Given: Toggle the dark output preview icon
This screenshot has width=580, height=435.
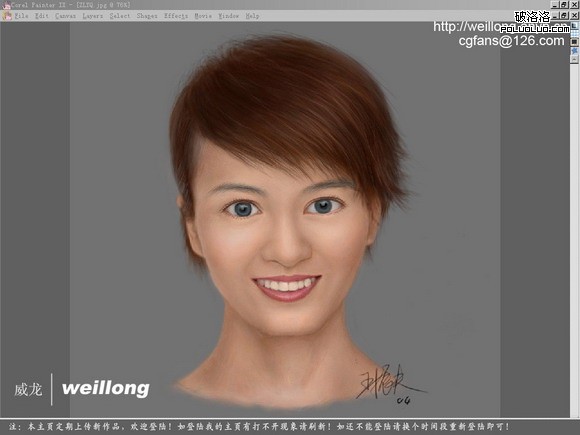Looking at the screenshot, I should tap(574, 42).
